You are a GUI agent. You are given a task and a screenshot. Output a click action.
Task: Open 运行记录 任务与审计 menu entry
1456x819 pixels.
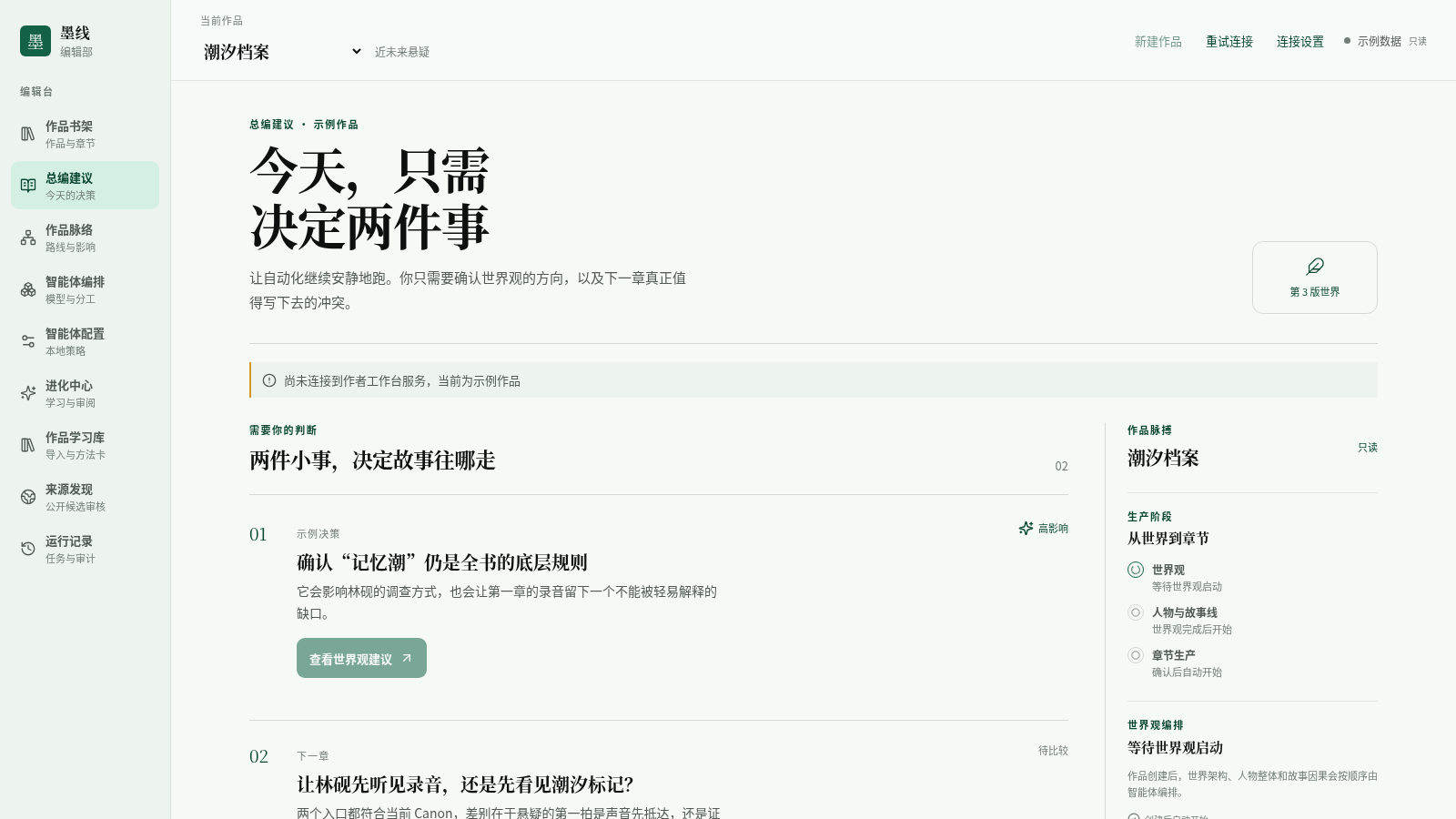click(x=85, y=549)
